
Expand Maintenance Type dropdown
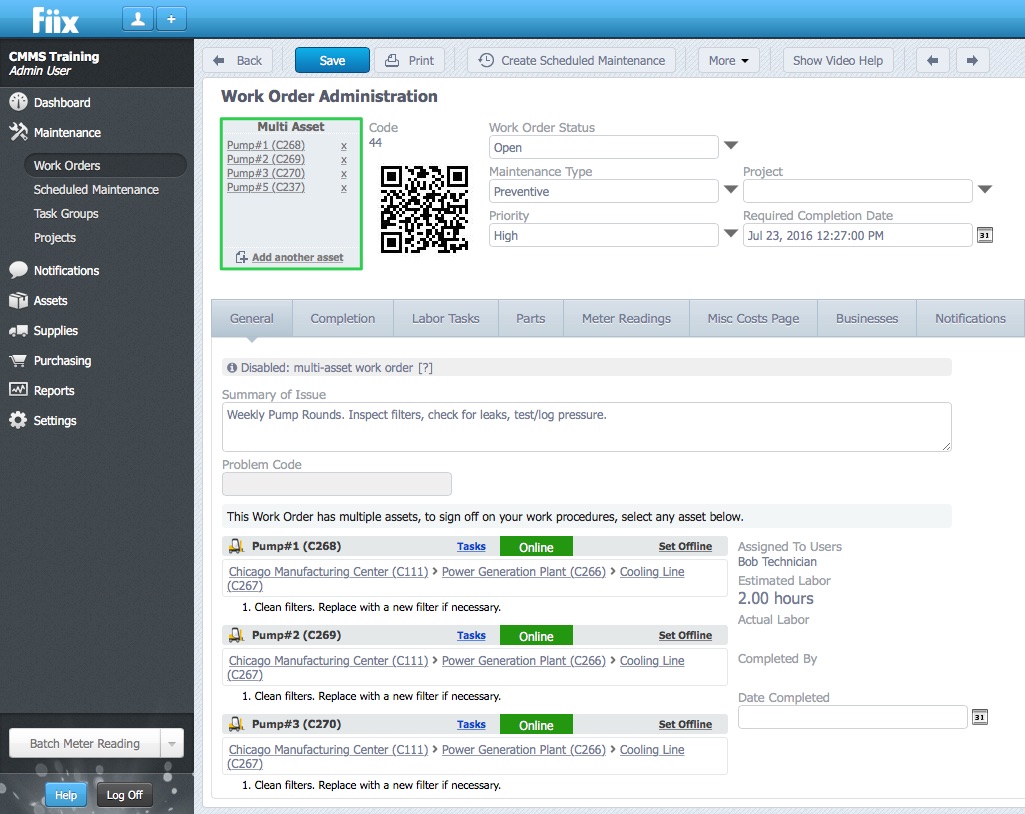731,189
